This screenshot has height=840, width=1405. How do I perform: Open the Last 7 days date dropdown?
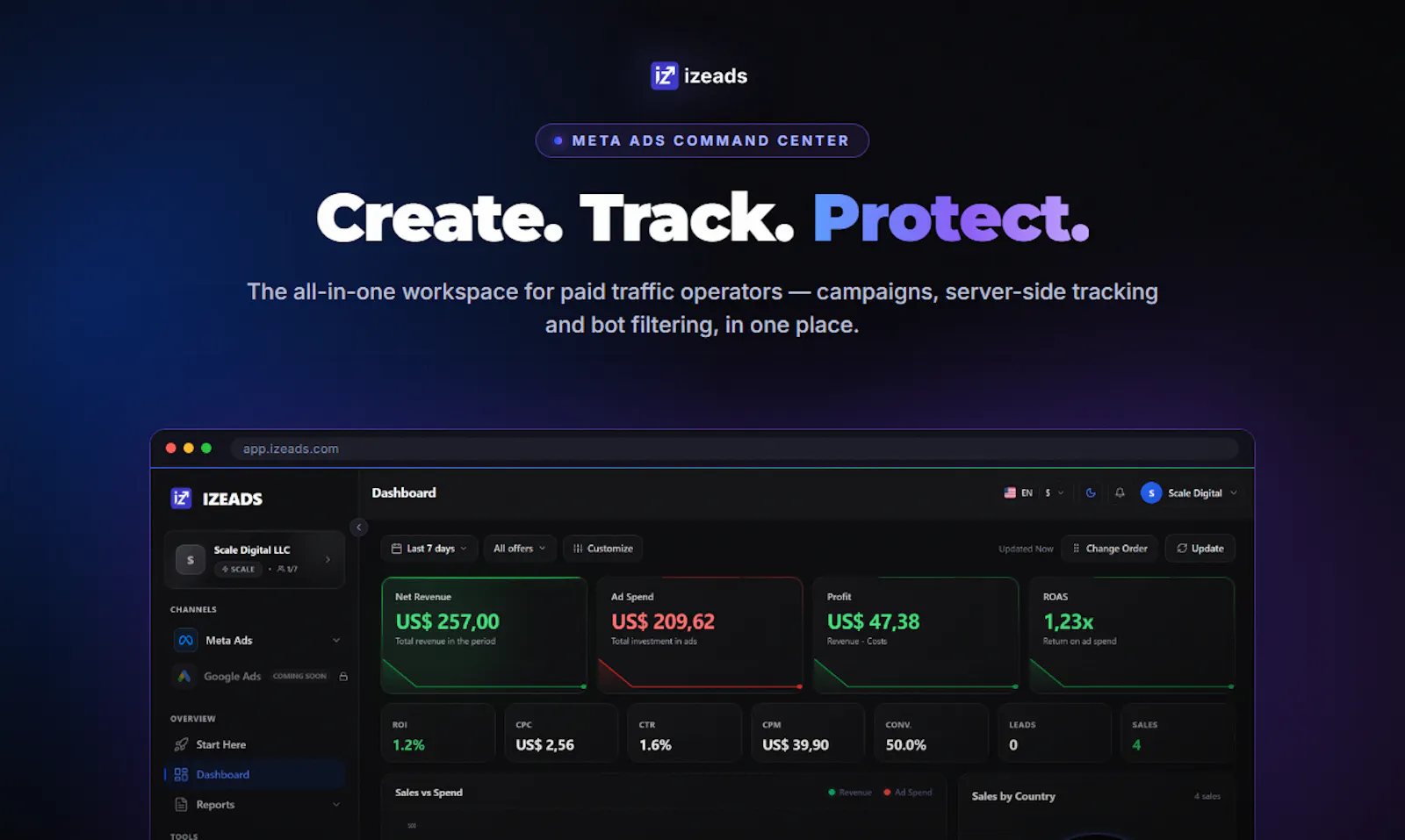pos(429,549)
